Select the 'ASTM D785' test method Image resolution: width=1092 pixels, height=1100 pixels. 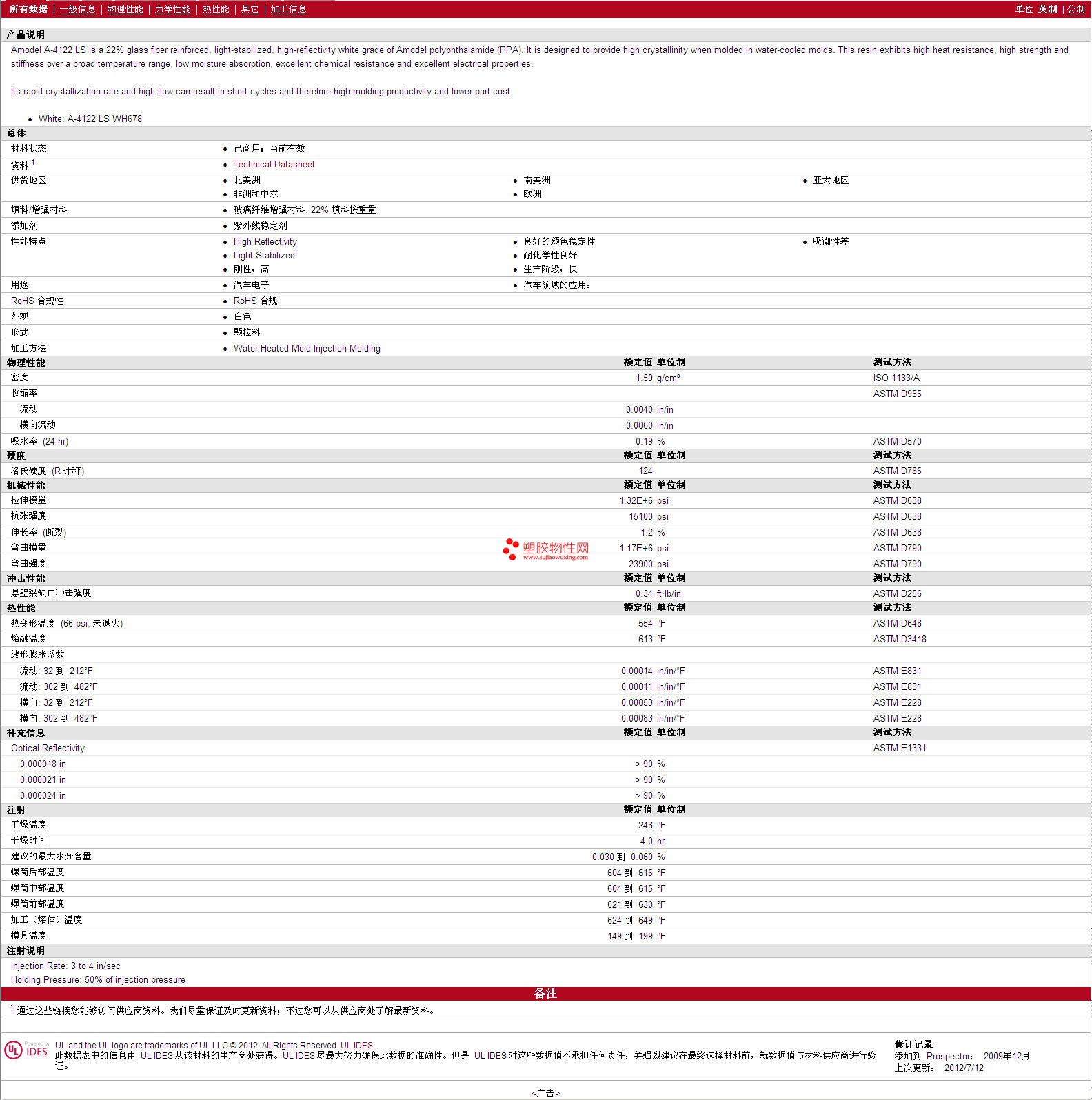(x=897, y=471)
